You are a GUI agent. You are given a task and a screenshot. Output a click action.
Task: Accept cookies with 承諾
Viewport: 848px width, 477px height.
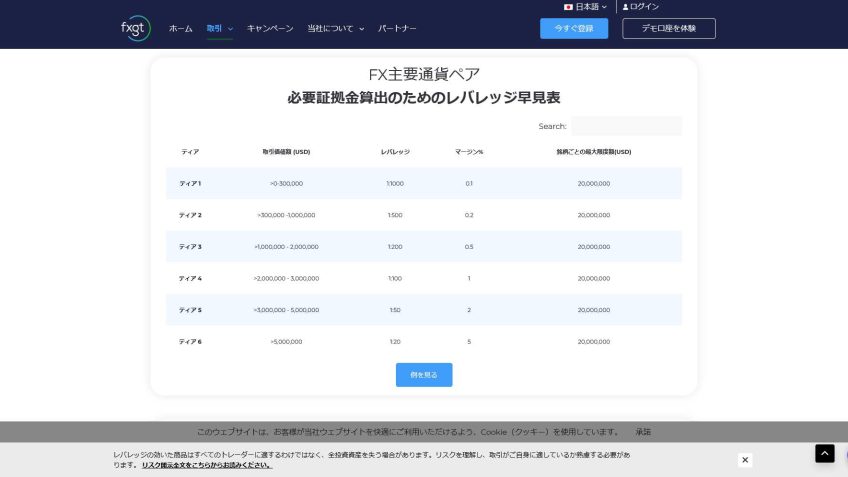point(642,432)
